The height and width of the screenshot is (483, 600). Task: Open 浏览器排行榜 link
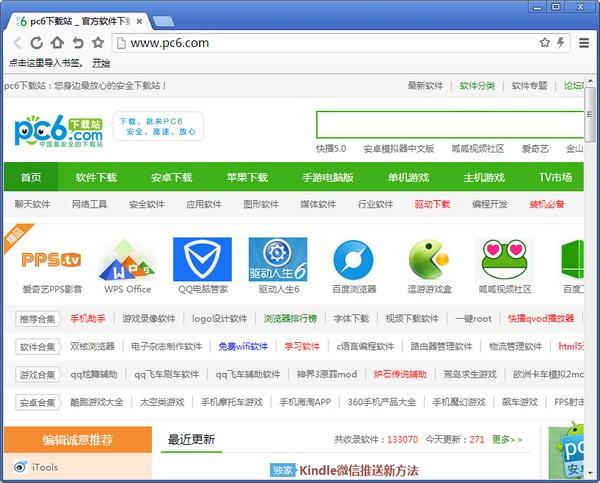coord(290,318)
